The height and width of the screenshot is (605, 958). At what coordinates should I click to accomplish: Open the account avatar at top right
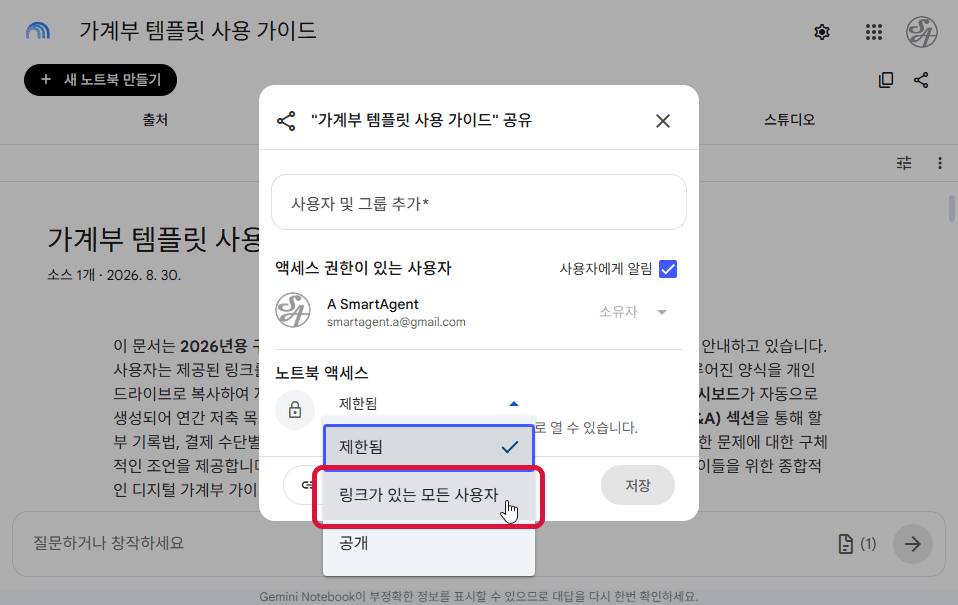[921, 32]
